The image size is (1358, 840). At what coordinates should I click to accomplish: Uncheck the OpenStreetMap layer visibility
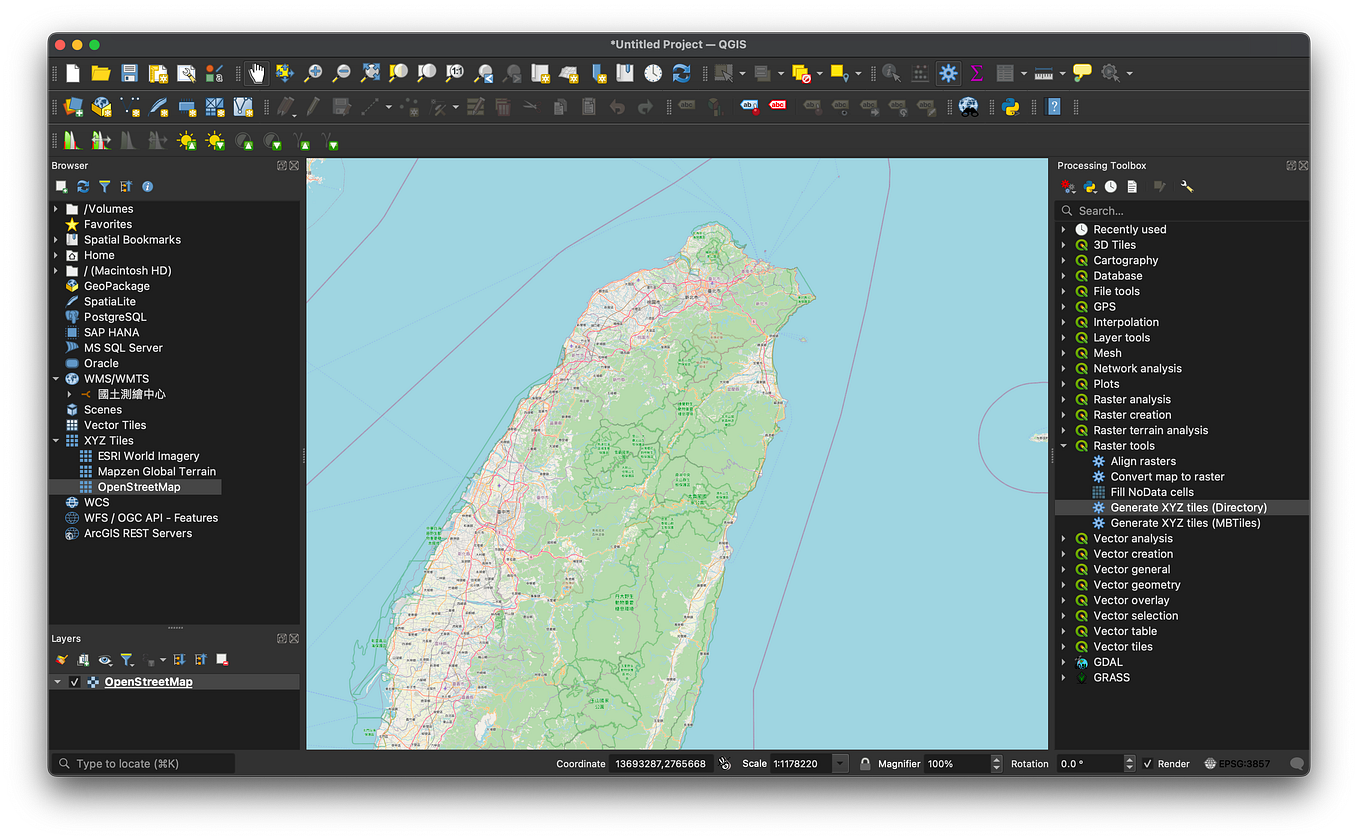[x=74, y=681]
